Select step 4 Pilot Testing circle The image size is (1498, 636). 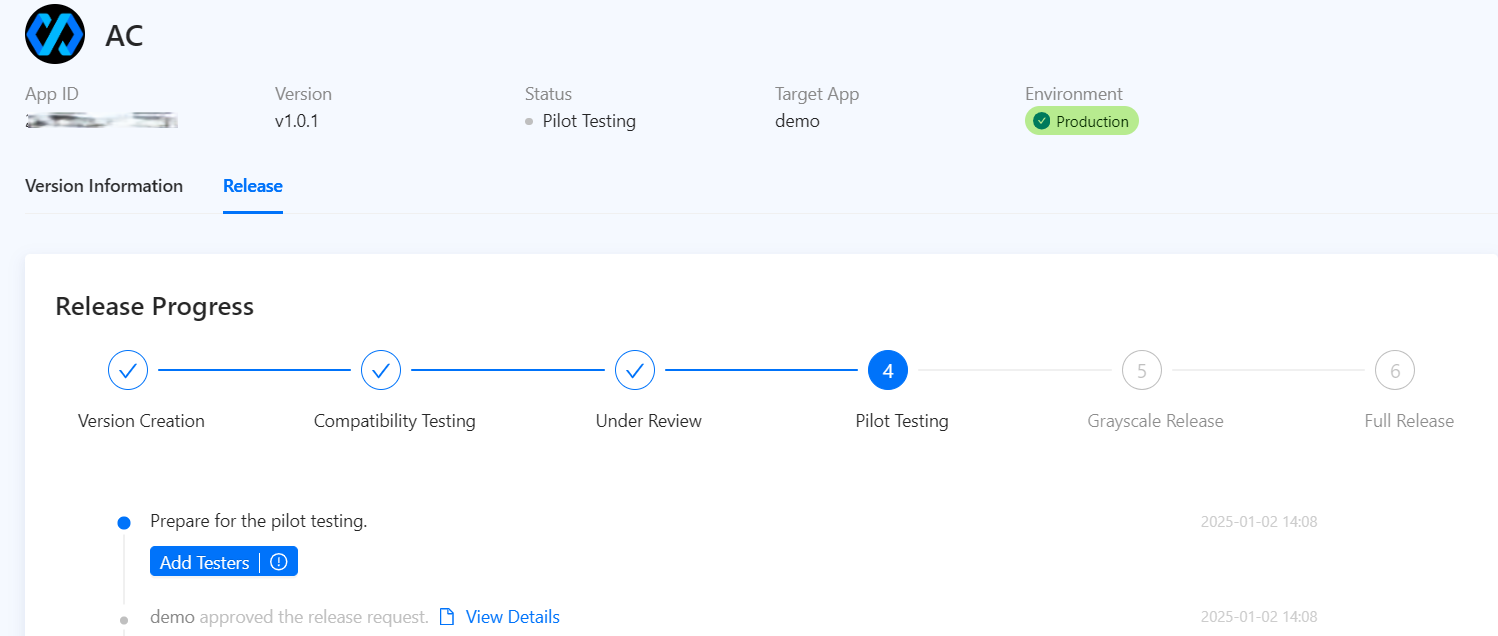point(888,371)
